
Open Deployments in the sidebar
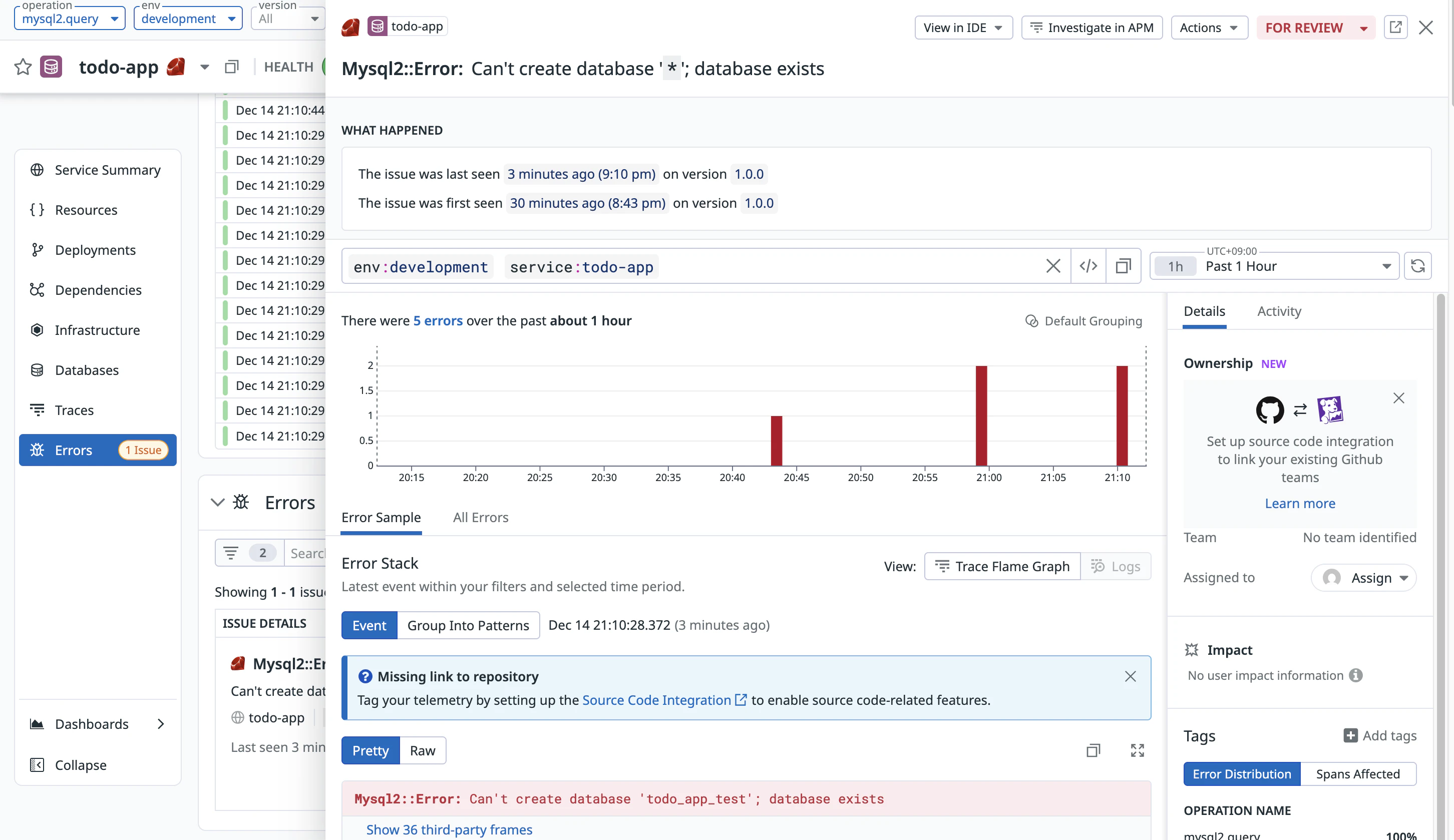(98, 250)
